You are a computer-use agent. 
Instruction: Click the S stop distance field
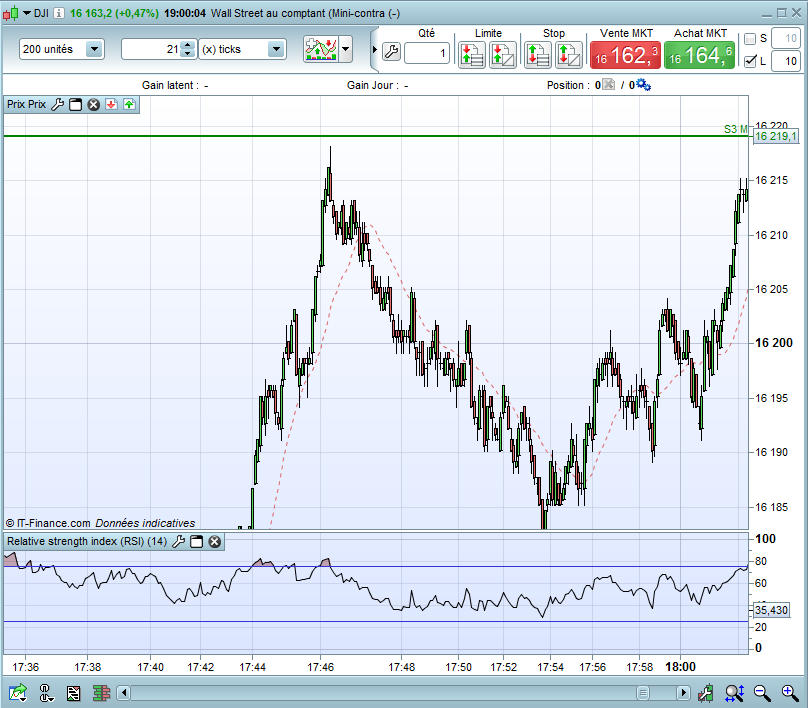(786, 39)
